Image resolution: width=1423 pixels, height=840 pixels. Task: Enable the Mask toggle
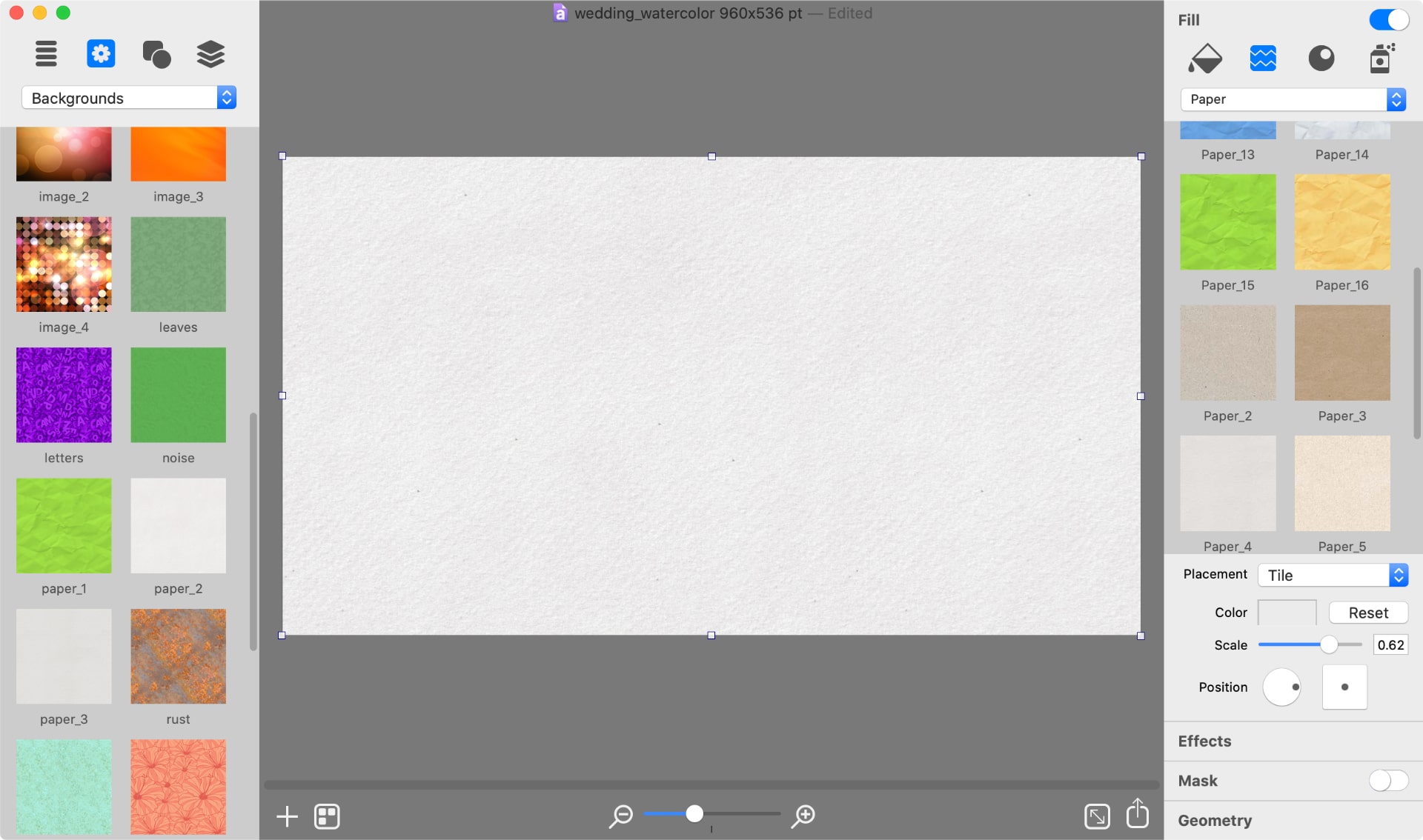(x=1388, y=780)
